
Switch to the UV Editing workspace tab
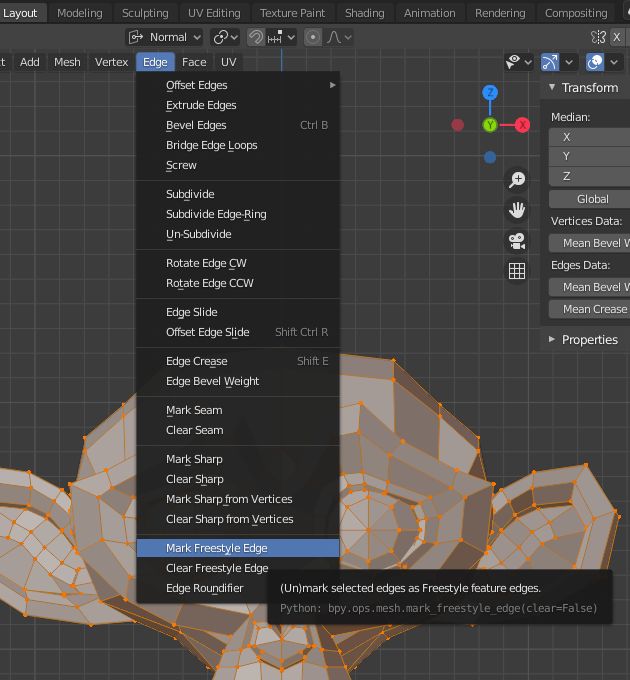click(x=214, y=13)
